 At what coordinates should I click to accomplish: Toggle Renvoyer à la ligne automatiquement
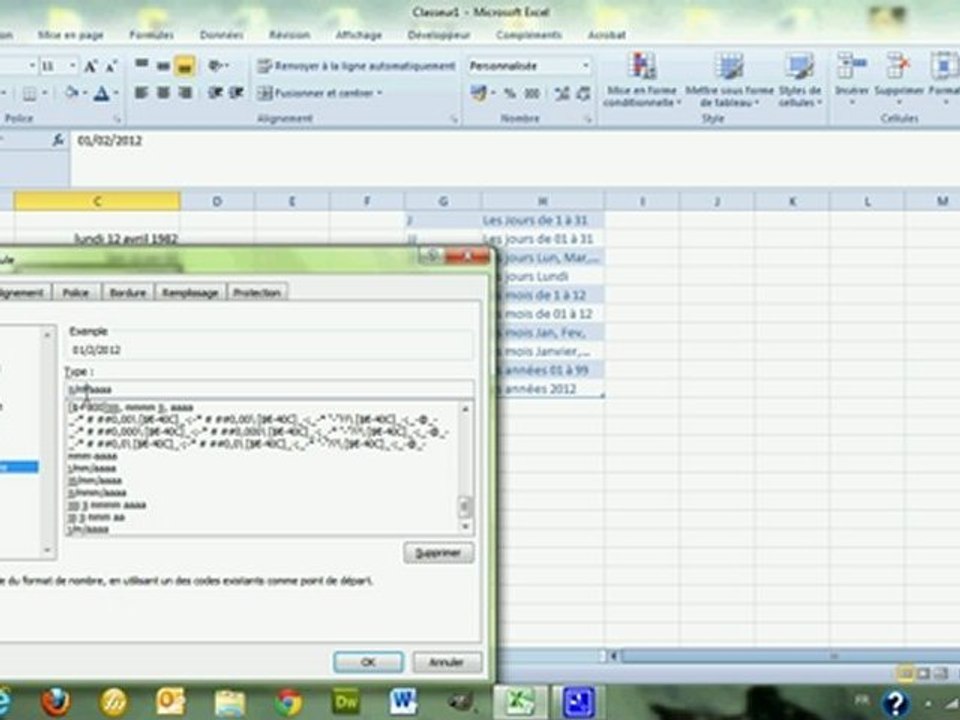[356, 66]
